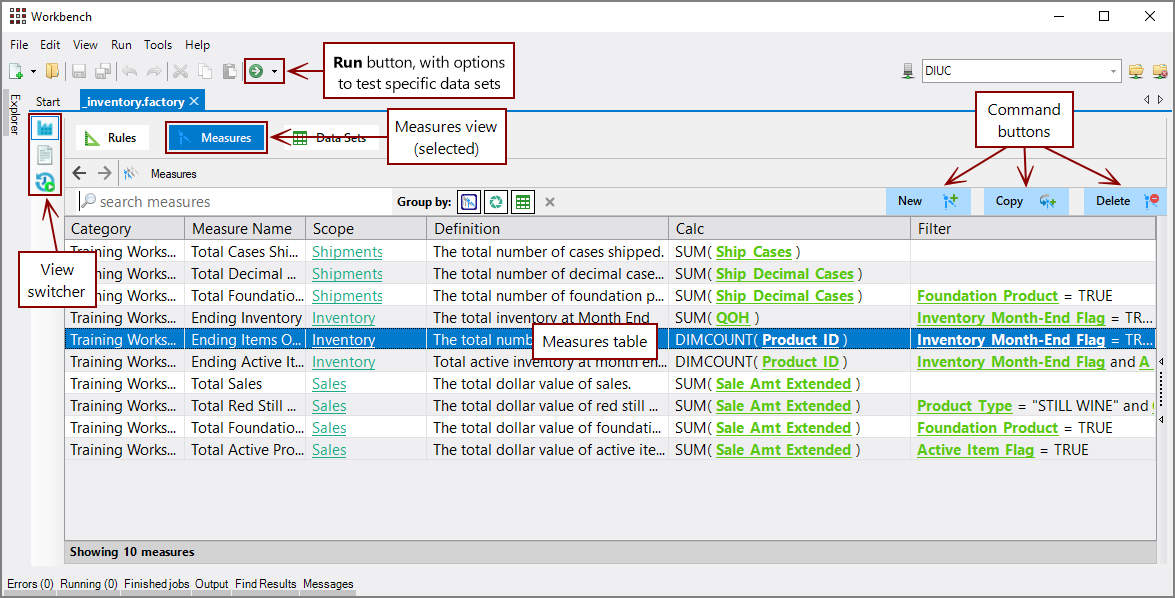Open the New file dropdown arrow
Screen dimensions: 1175x598
point(33,72)
